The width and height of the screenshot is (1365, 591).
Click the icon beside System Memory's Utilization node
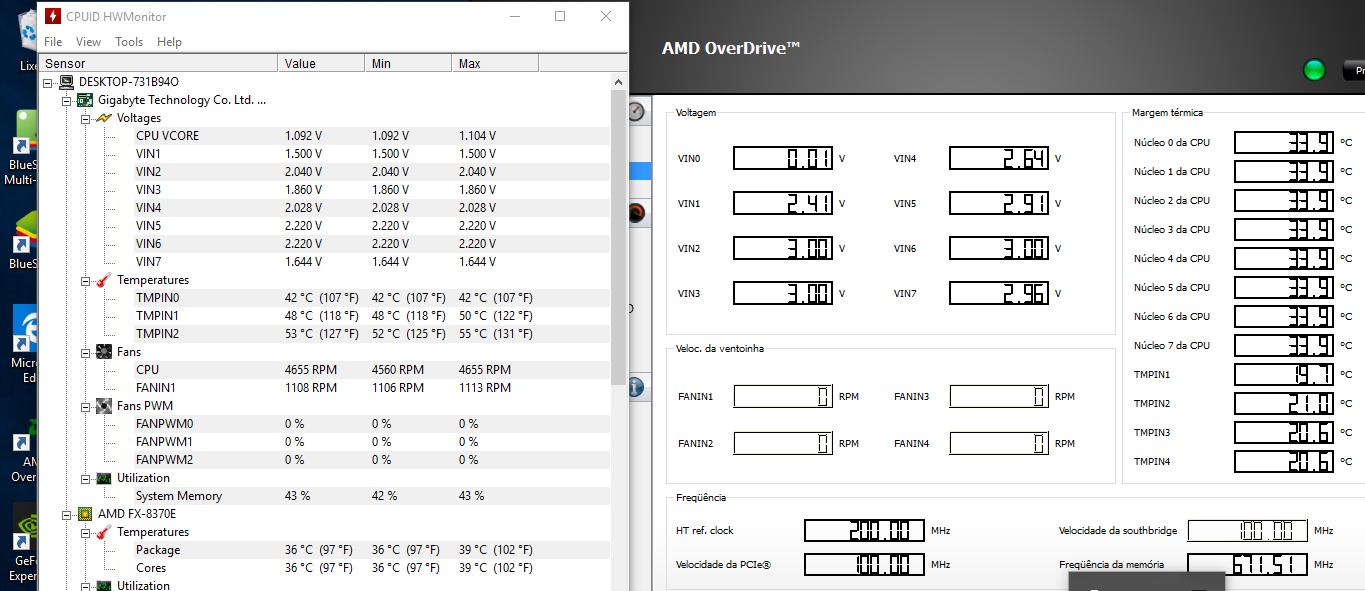[x=104, y=478]
